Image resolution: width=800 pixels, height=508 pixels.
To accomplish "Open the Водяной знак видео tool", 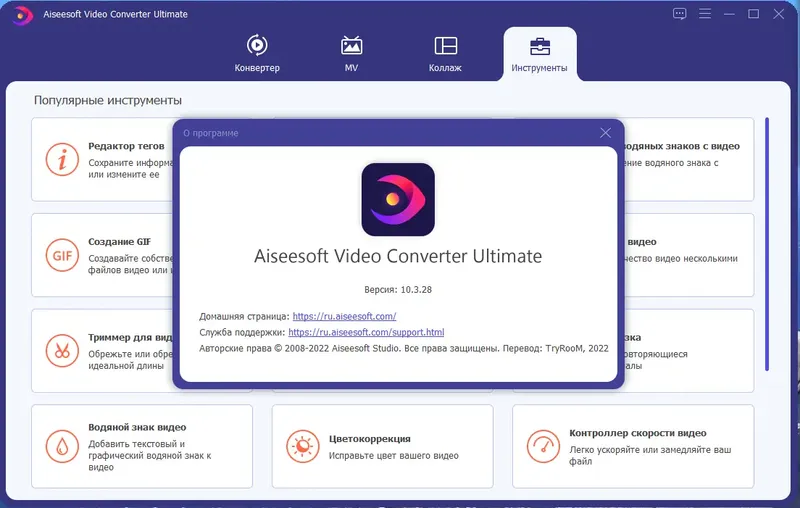I will (142, 446).
